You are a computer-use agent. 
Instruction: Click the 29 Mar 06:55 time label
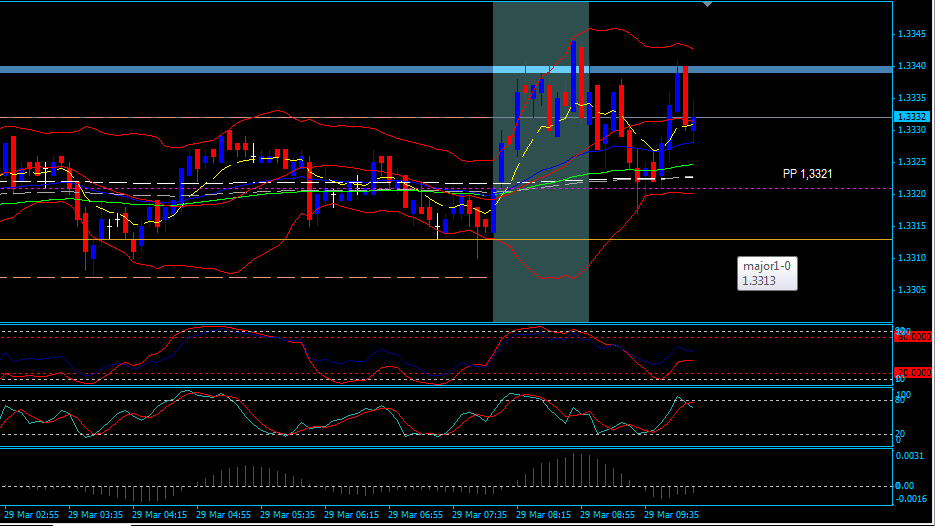pos(415,514)
